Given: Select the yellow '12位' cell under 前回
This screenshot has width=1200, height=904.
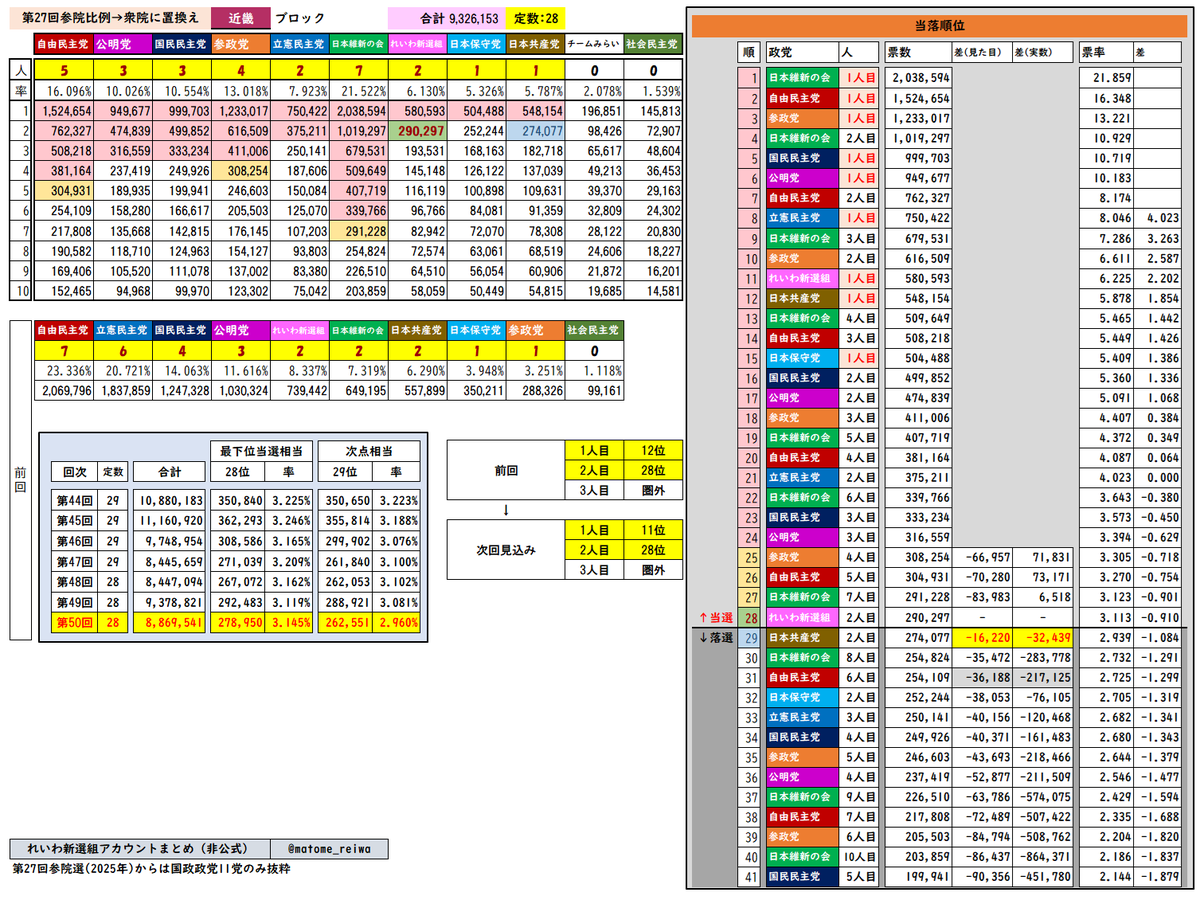Looking at the screenshot, I should (x=654, y=451).
